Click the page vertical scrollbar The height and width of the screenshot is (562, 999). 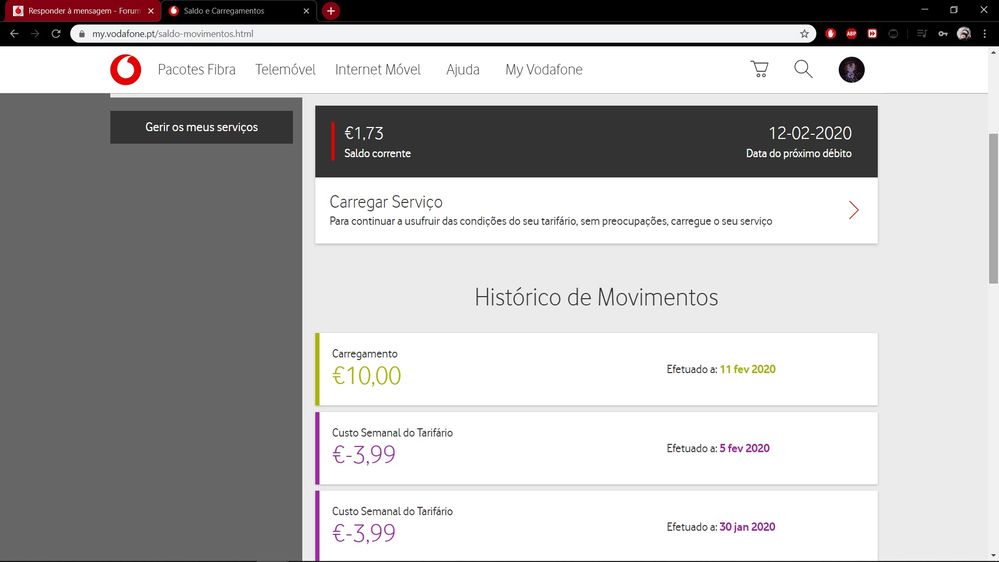pyautogui.click(x=992, y=200)
